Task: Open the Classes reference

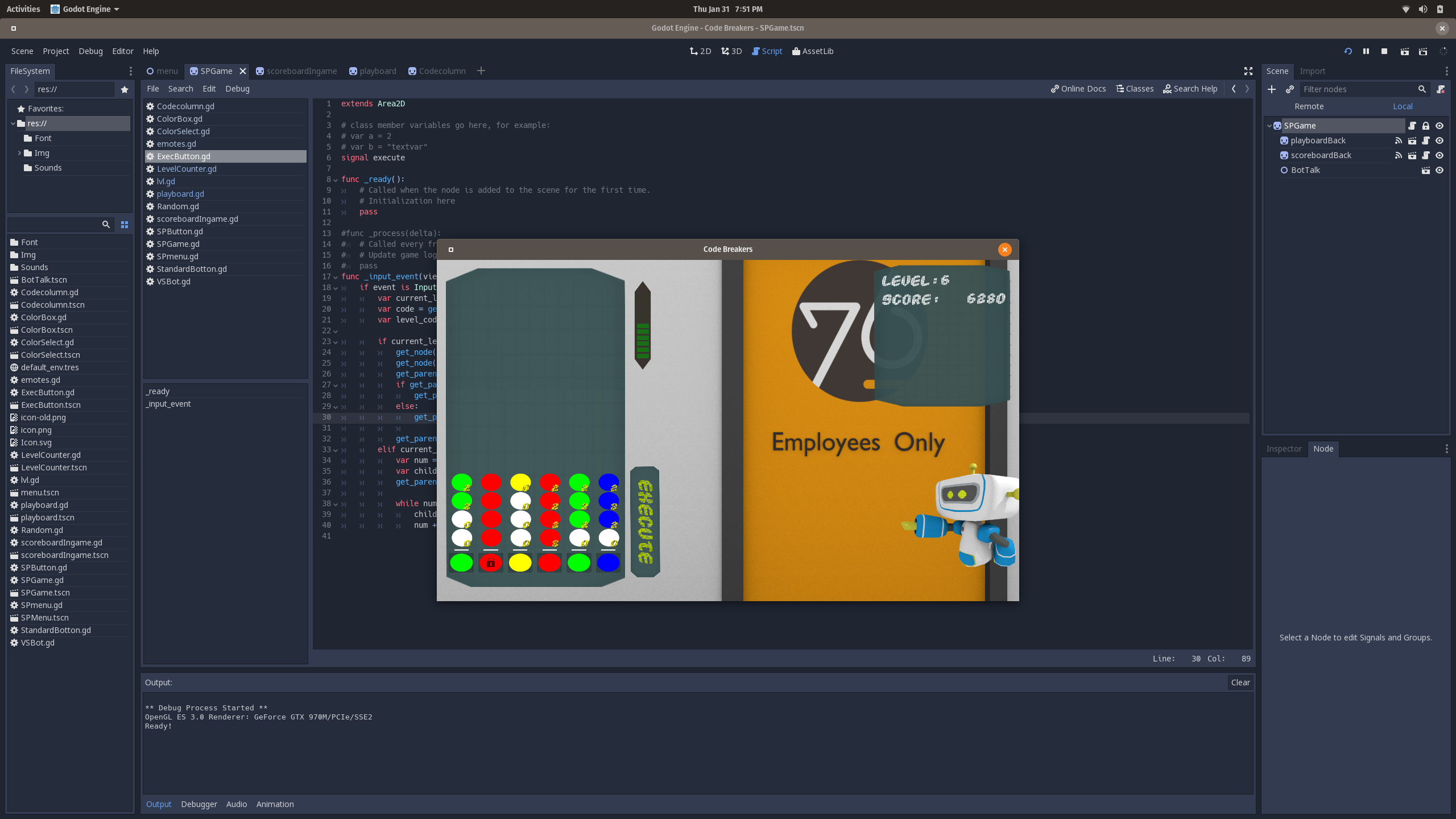Action: [1135, 89]
